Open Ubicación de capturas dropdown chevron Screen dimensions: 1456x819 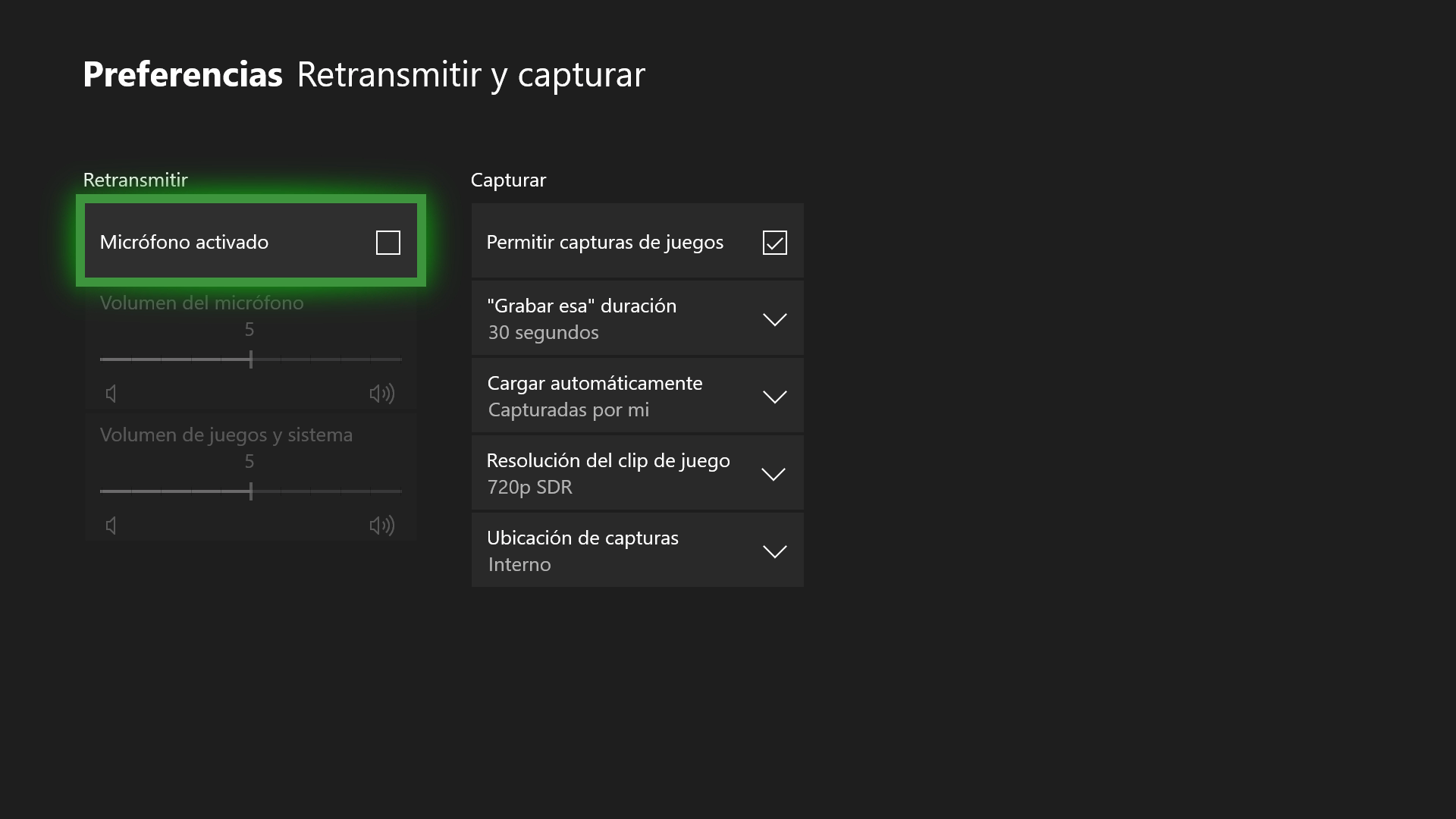774,551
